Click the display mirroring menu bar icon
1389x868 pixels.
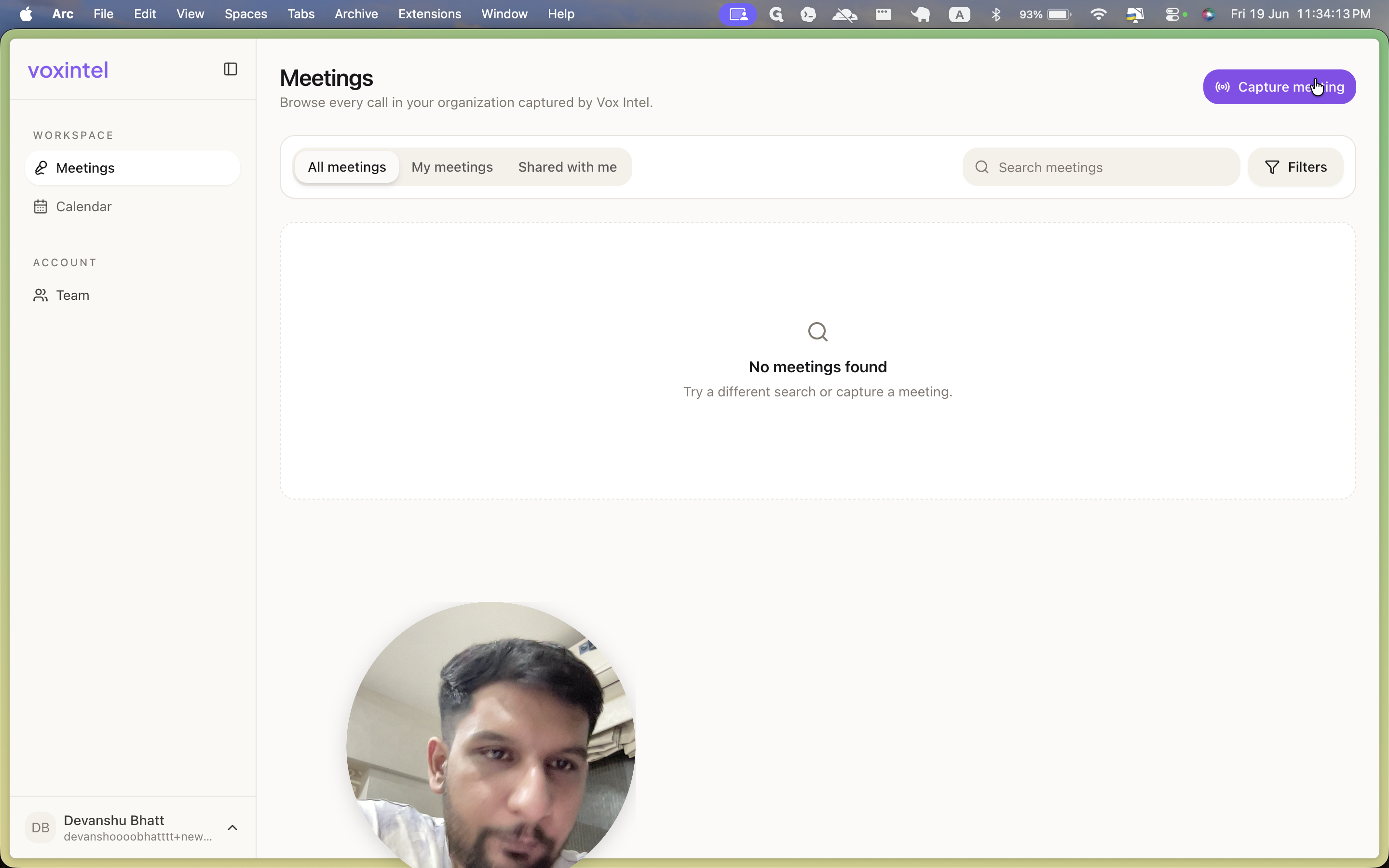pyautogui.click(x=1135, y=14)
